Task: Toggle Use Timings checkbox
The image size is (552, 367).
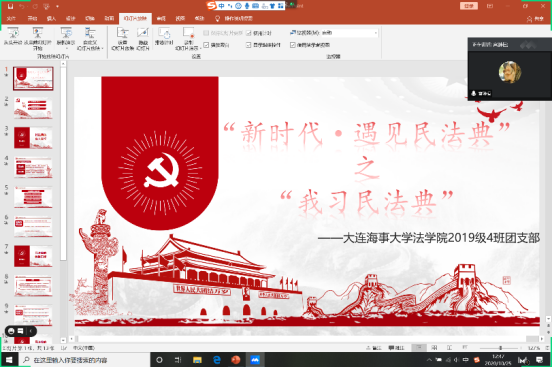Action: click(x=249, y=33)
